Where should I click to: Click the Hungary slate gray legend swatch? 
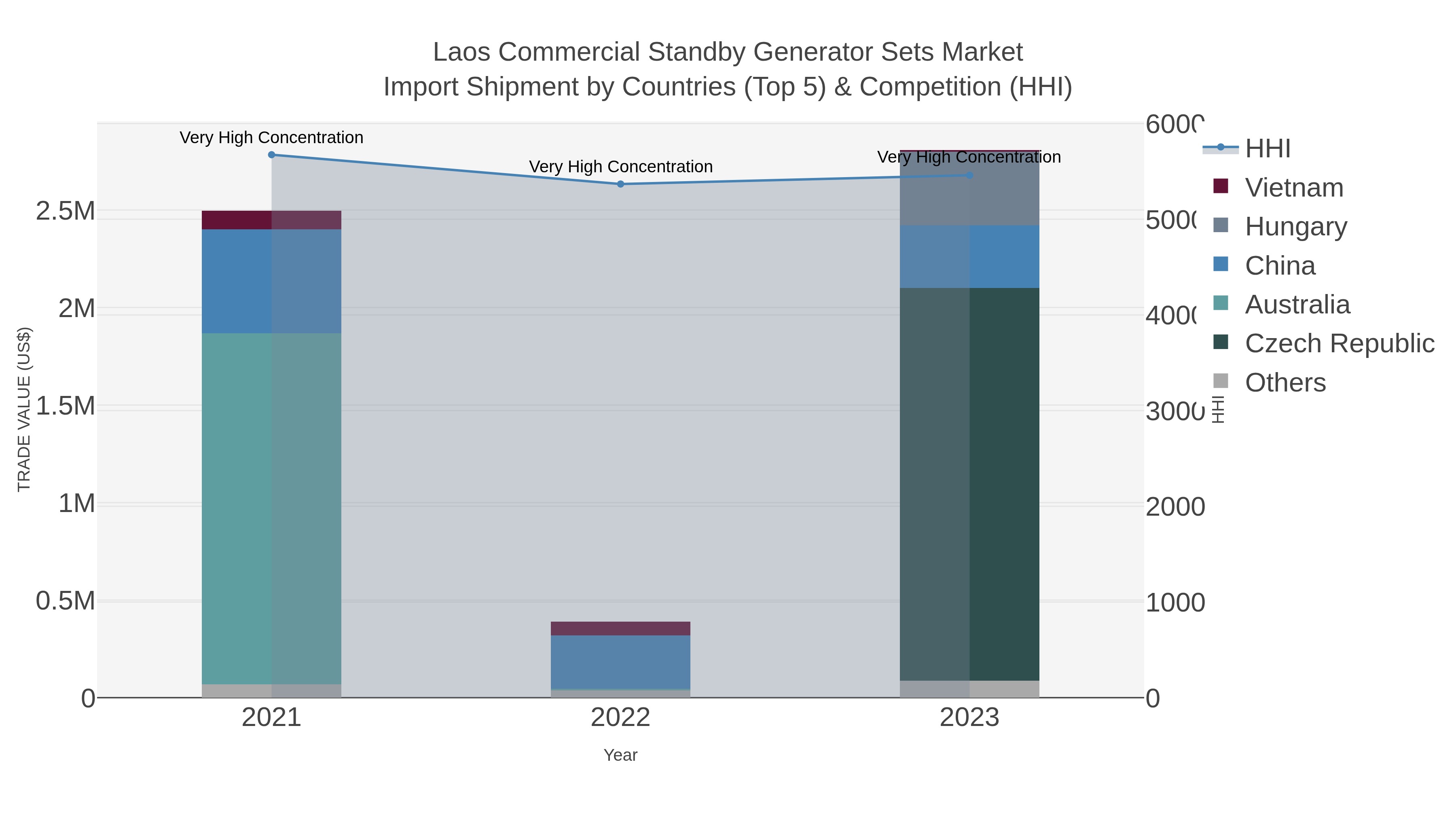[x=1221, y=225]
